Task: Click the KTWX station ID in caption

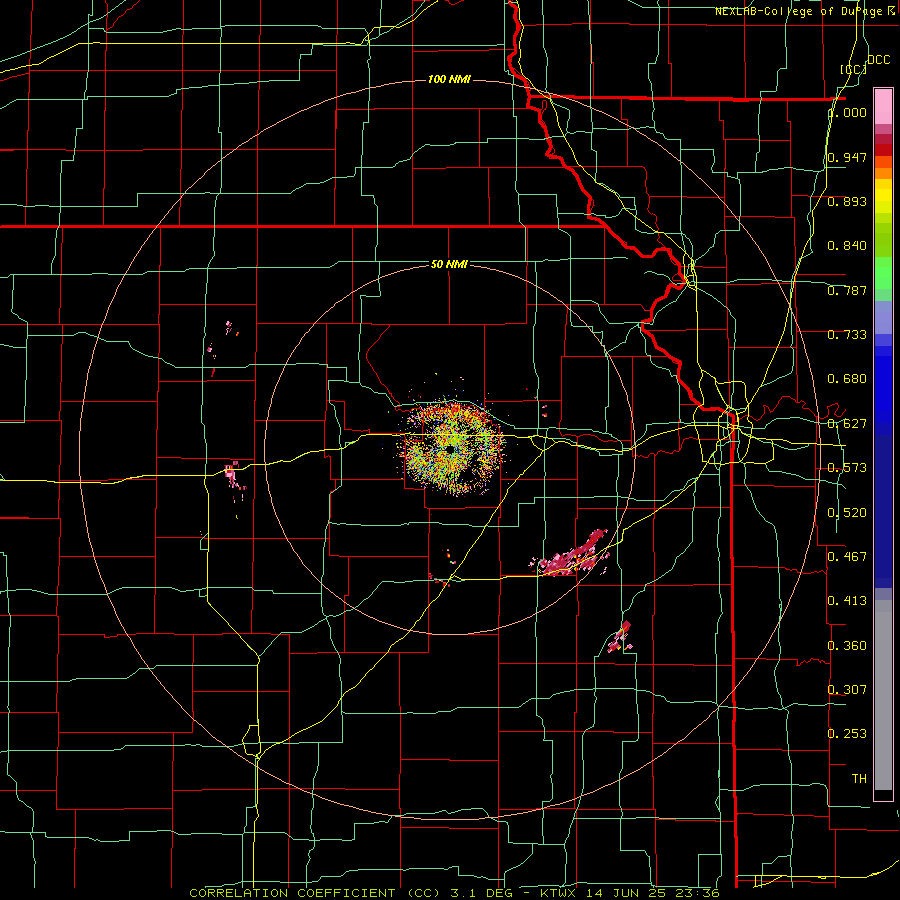Action: [x=558, y=893]
